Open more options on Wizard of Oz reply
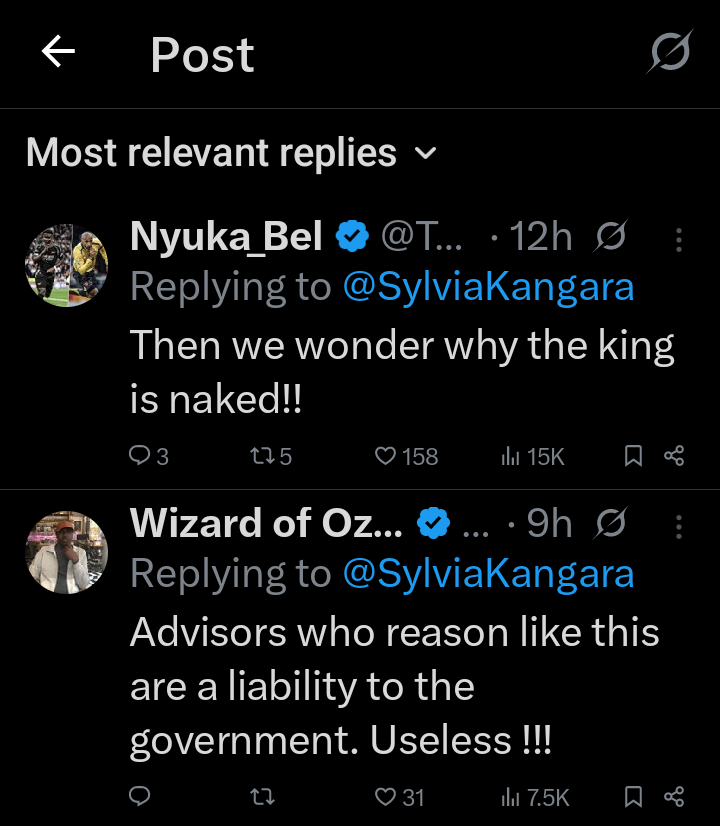Viewport: 720px width, 826px height. pos(679,526)
